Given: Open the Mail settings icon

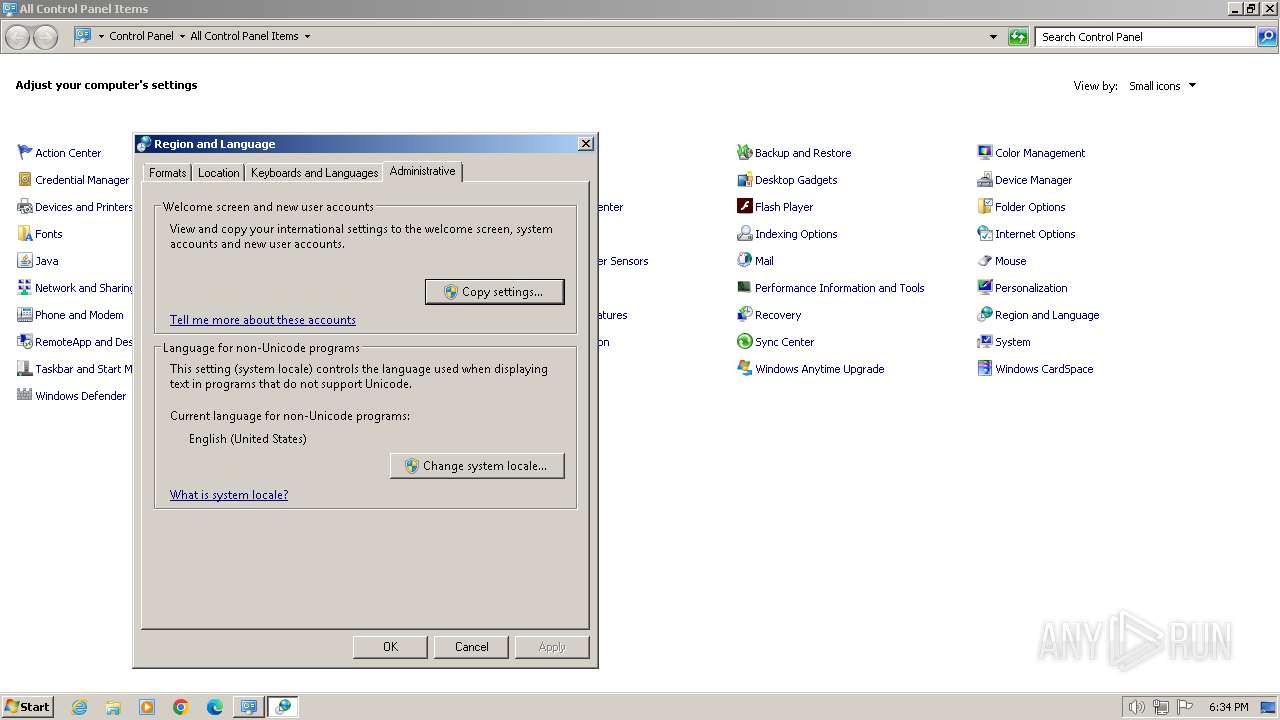Looking at the screenshot, I should coord(744,261).
